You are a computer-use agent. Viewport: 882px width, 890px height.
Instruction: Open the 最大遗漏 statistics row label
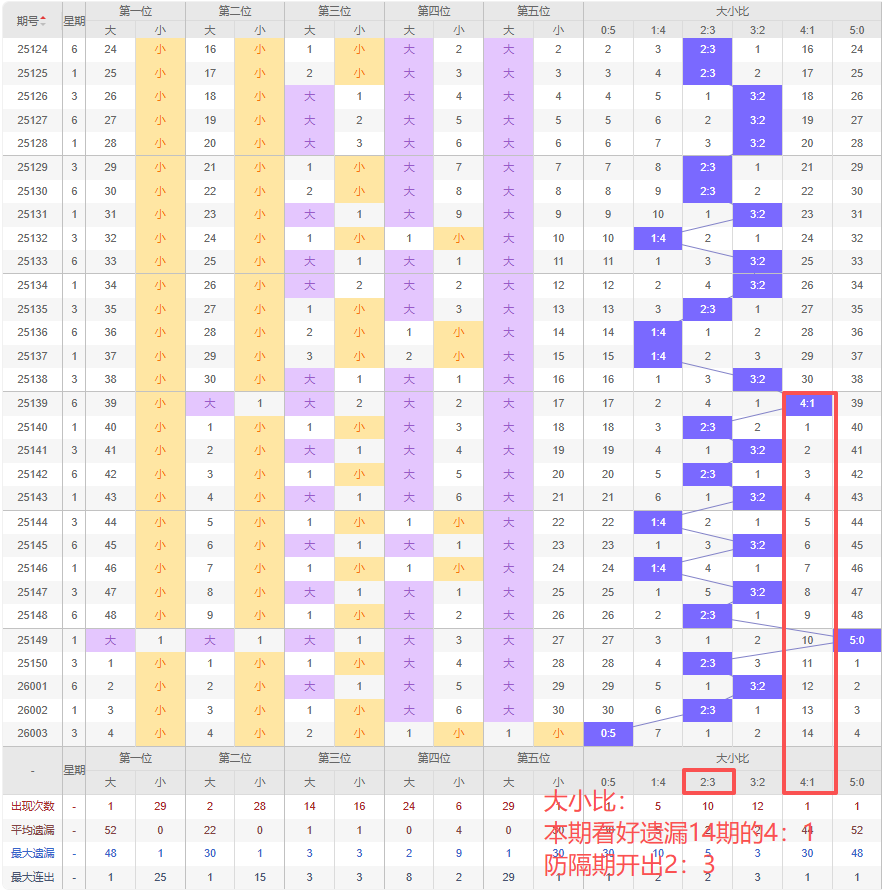tap(32, 853)
